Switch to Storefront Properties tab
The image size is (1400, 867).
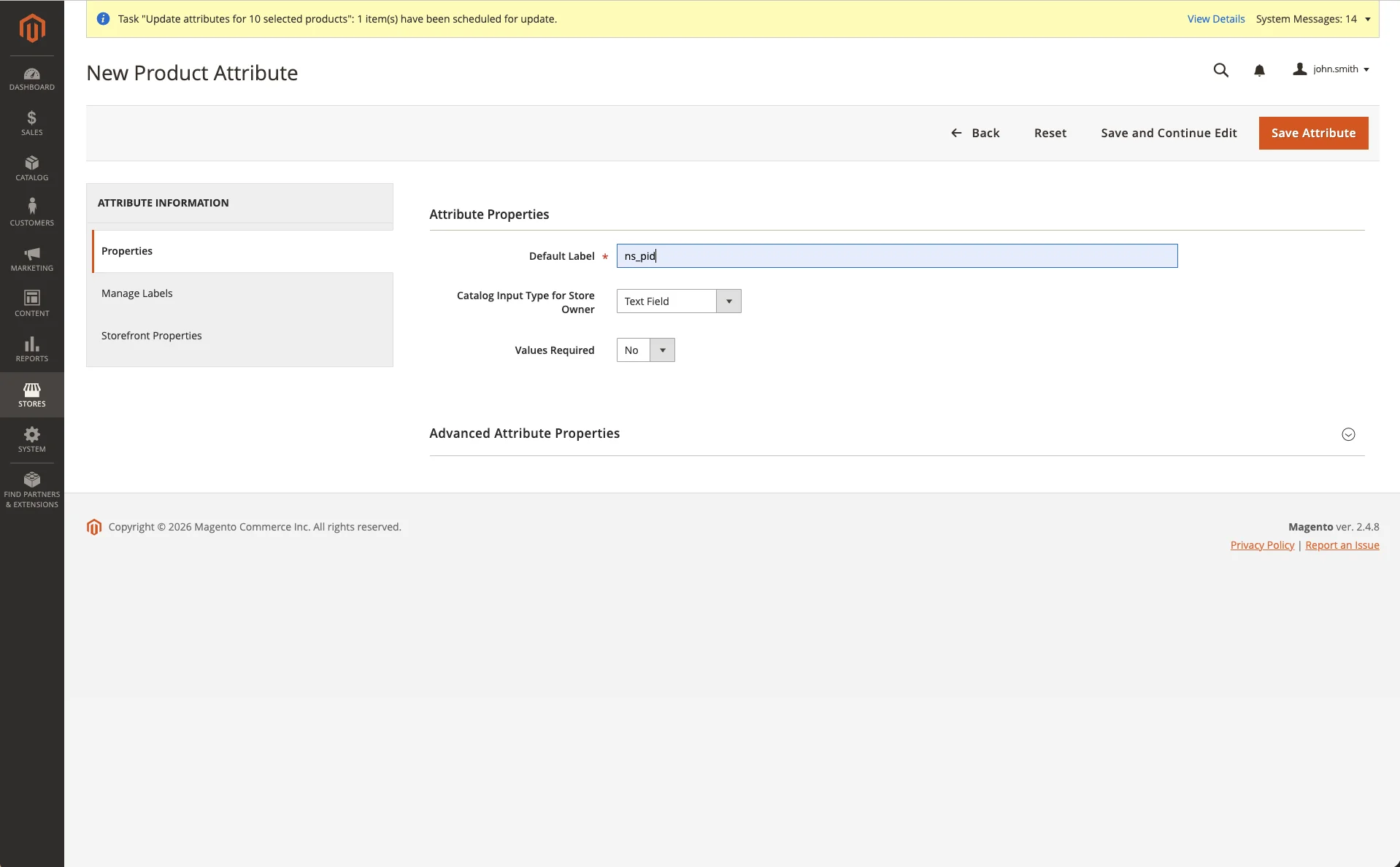(239, 336)
